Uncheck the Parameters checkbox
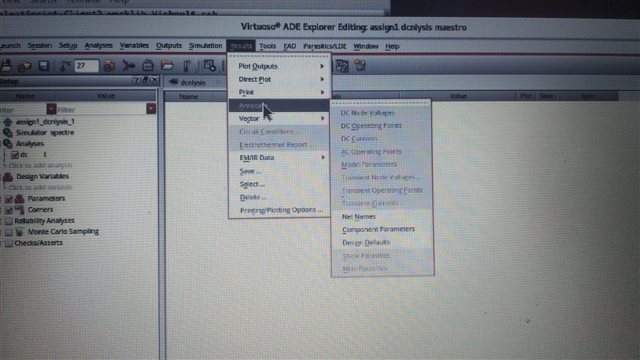Viewport: 640px width, 360px height. (x=9, y=199)
